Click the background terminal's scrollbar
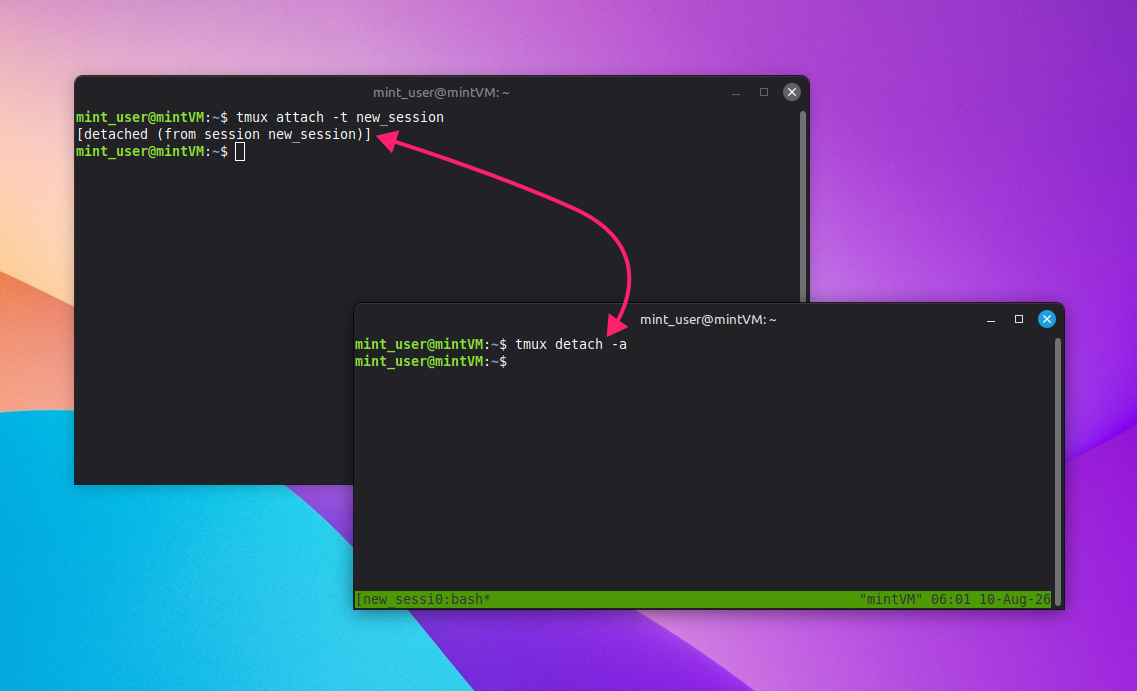 pos(803,207)
